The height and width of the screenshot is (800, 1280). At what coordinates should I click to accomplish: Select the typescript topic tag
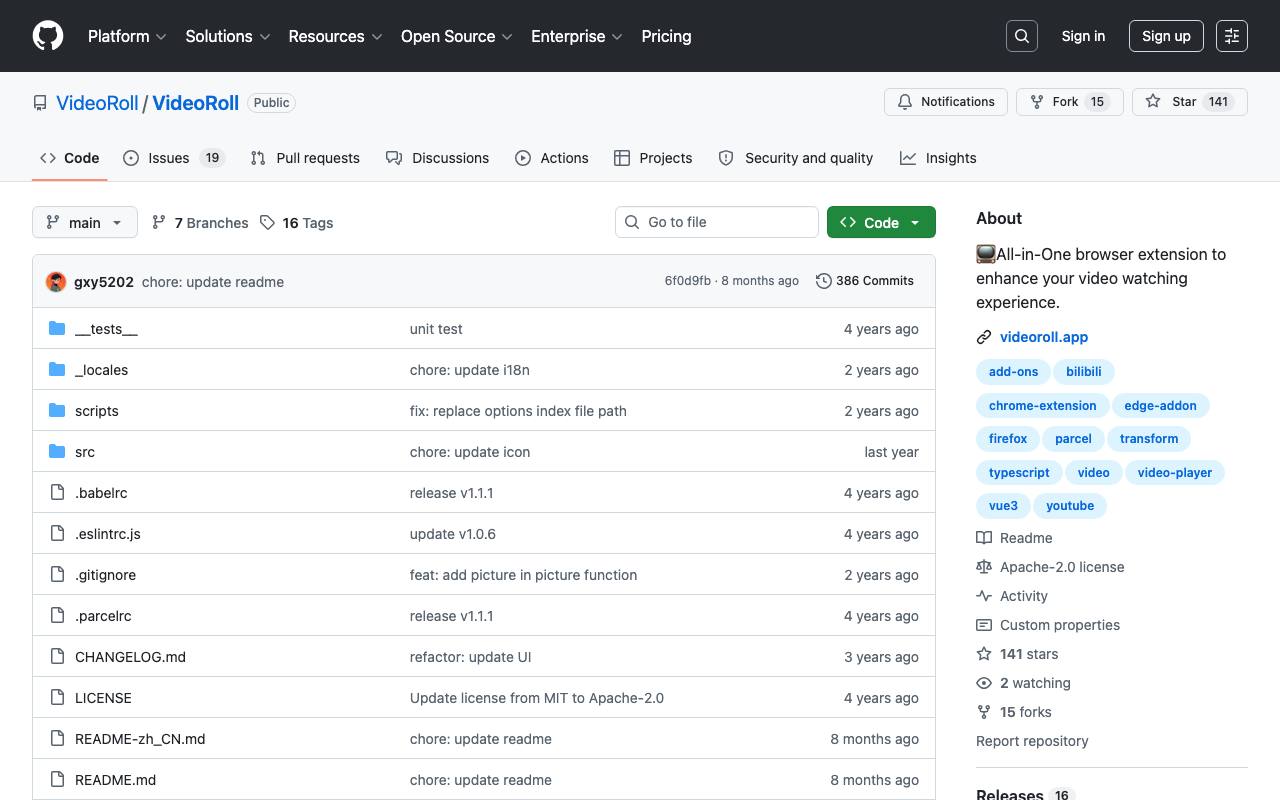1019,473
